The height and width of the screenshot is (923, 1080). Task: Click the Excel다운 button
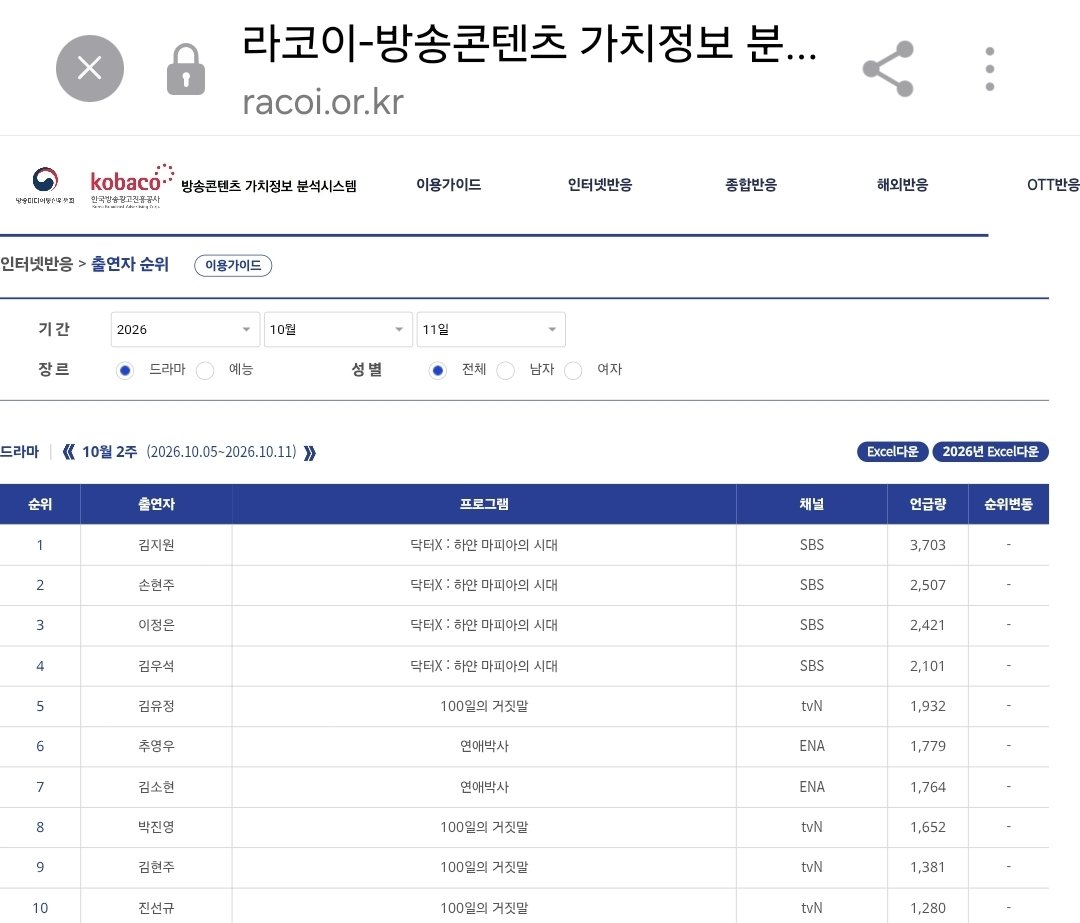[x=893, y=452]
